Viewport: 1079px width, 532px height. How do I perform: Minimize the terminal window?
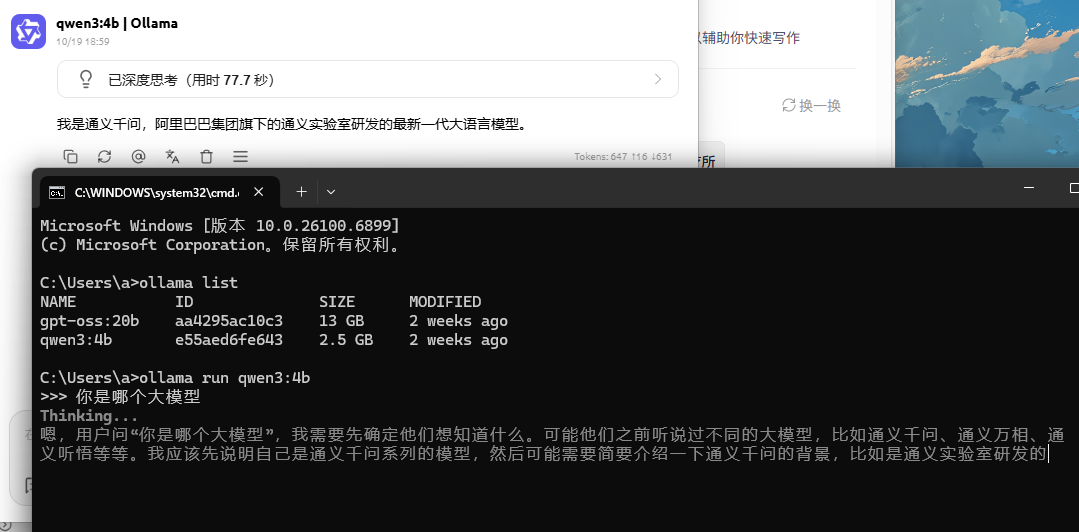point(1029,188)
